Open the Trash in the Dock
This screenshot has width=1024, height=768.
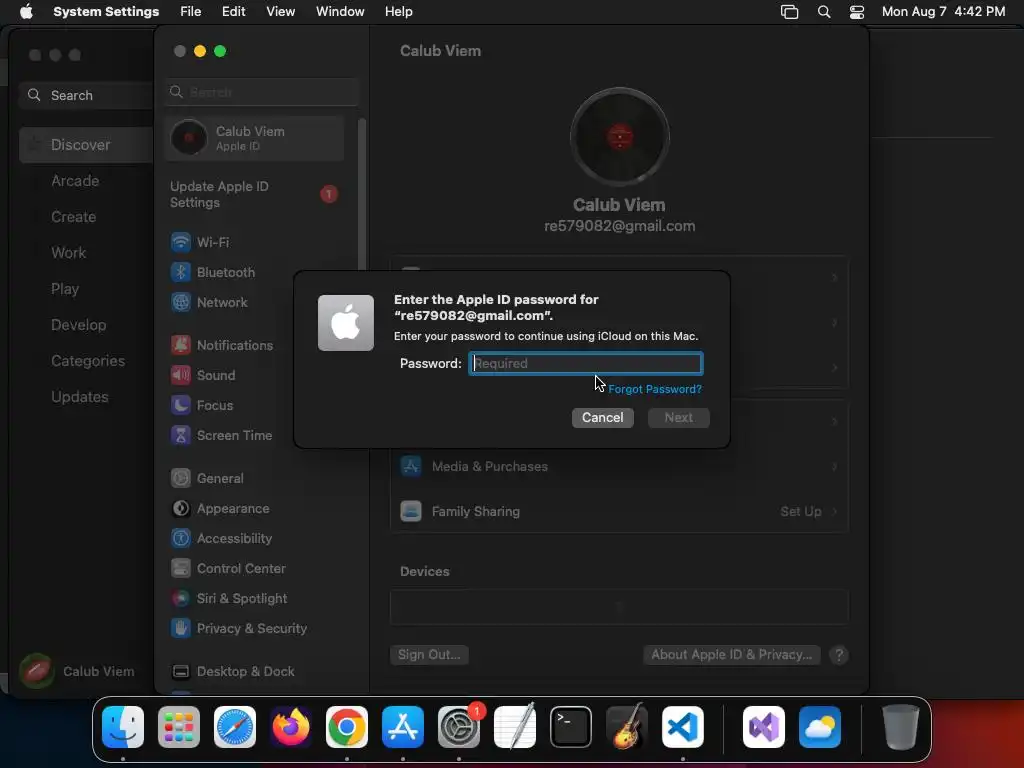point(901,727)
